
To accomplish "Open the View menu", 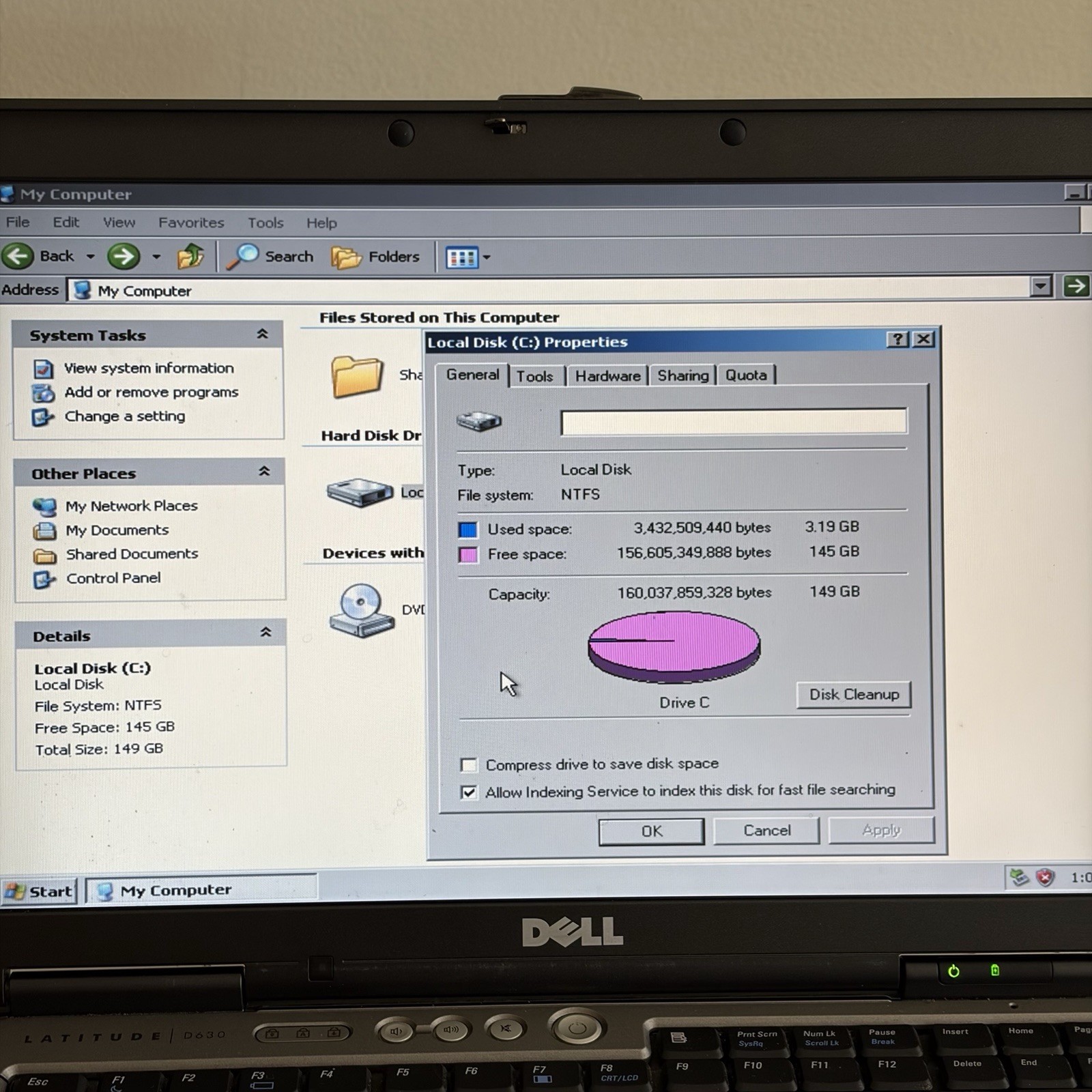I will click(x=119, y=222).
